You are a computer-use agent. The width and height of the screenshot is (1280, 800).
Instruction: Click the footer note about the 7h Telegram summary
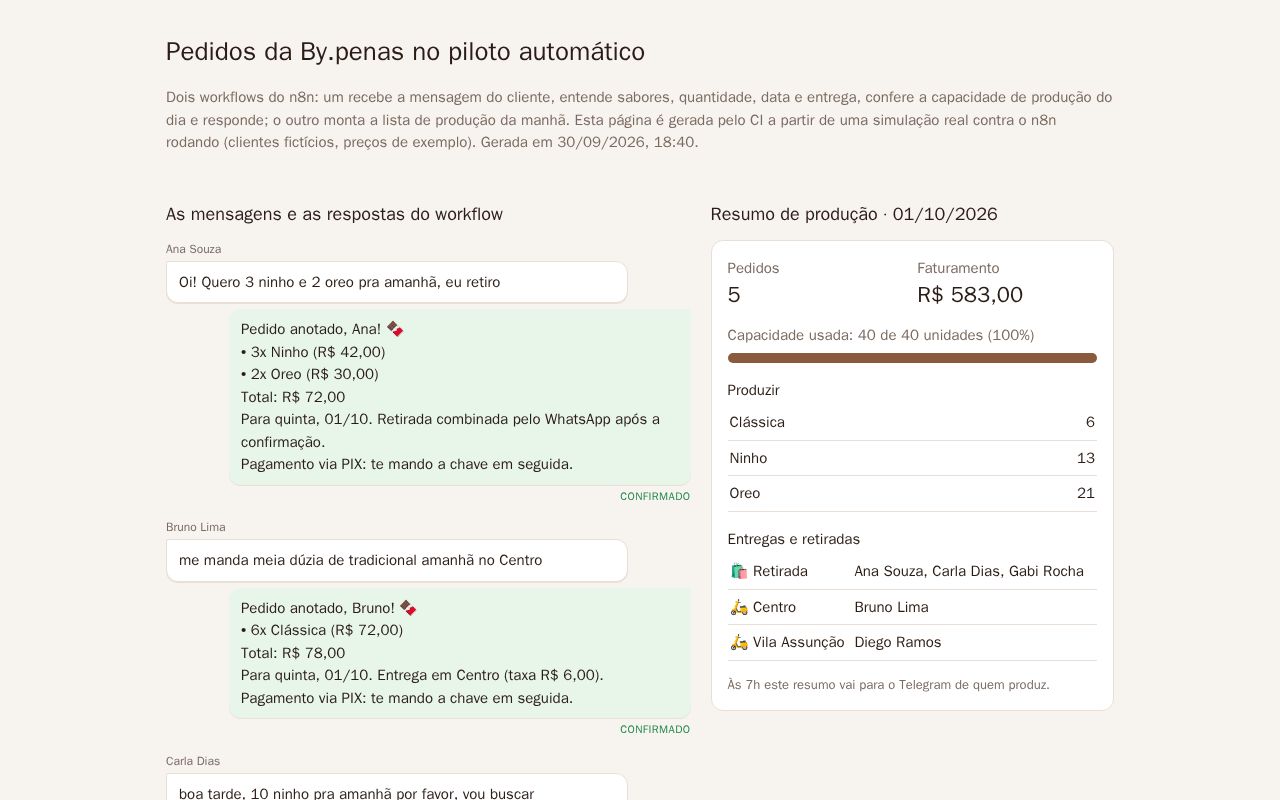(889, 685)
